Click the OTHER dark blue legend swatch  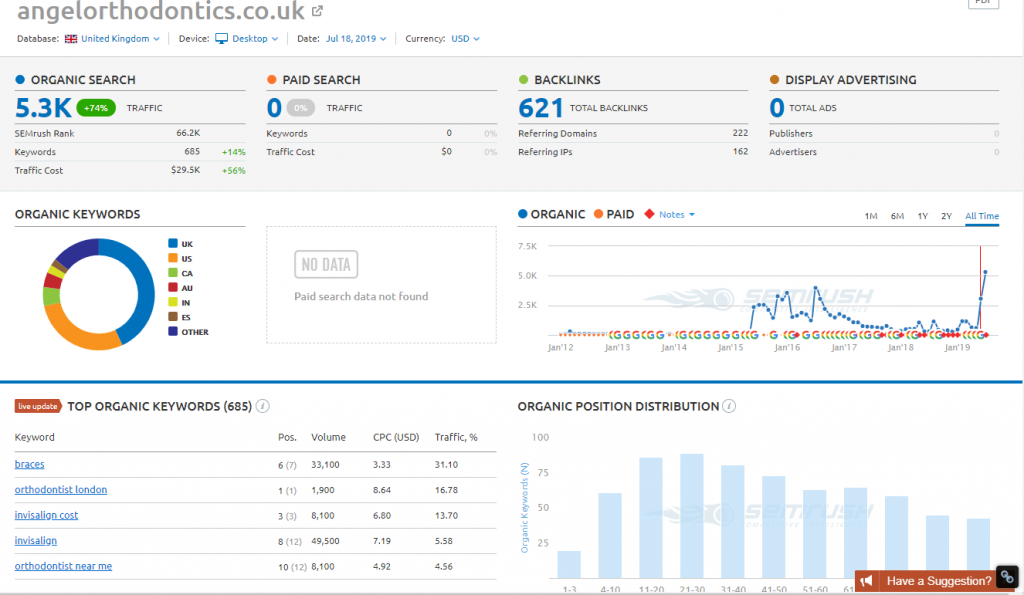point(173,332)
